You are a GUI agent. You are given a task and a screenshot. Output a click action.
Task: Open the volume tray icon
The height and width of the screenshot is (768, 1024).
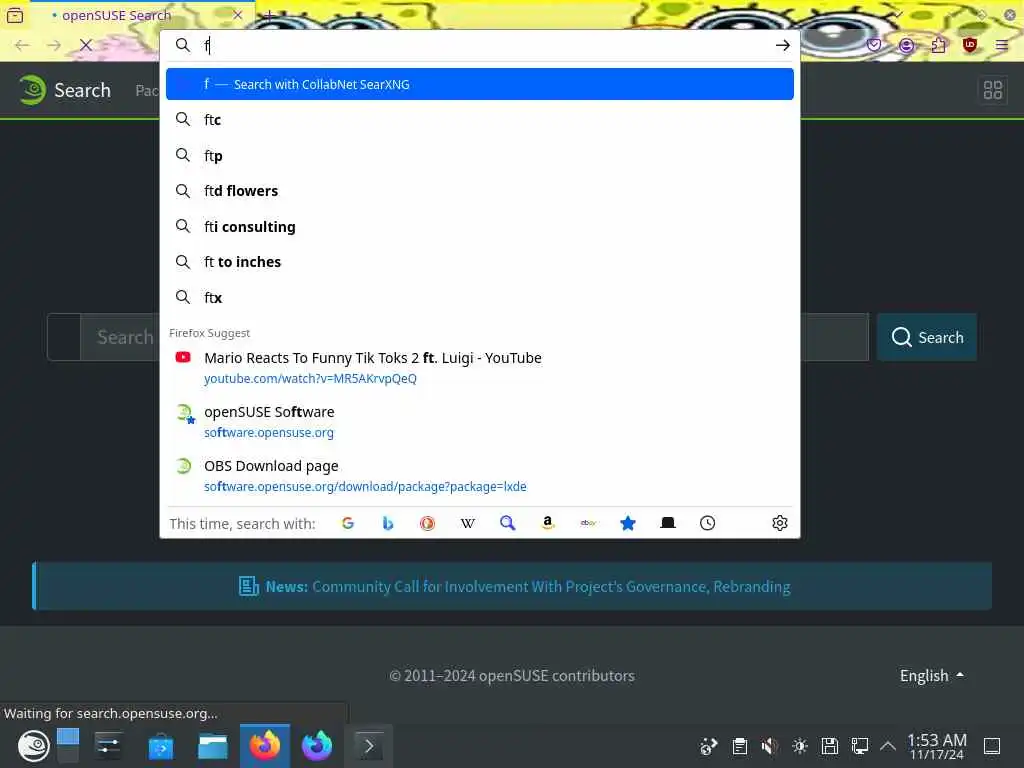coord(769,746)
